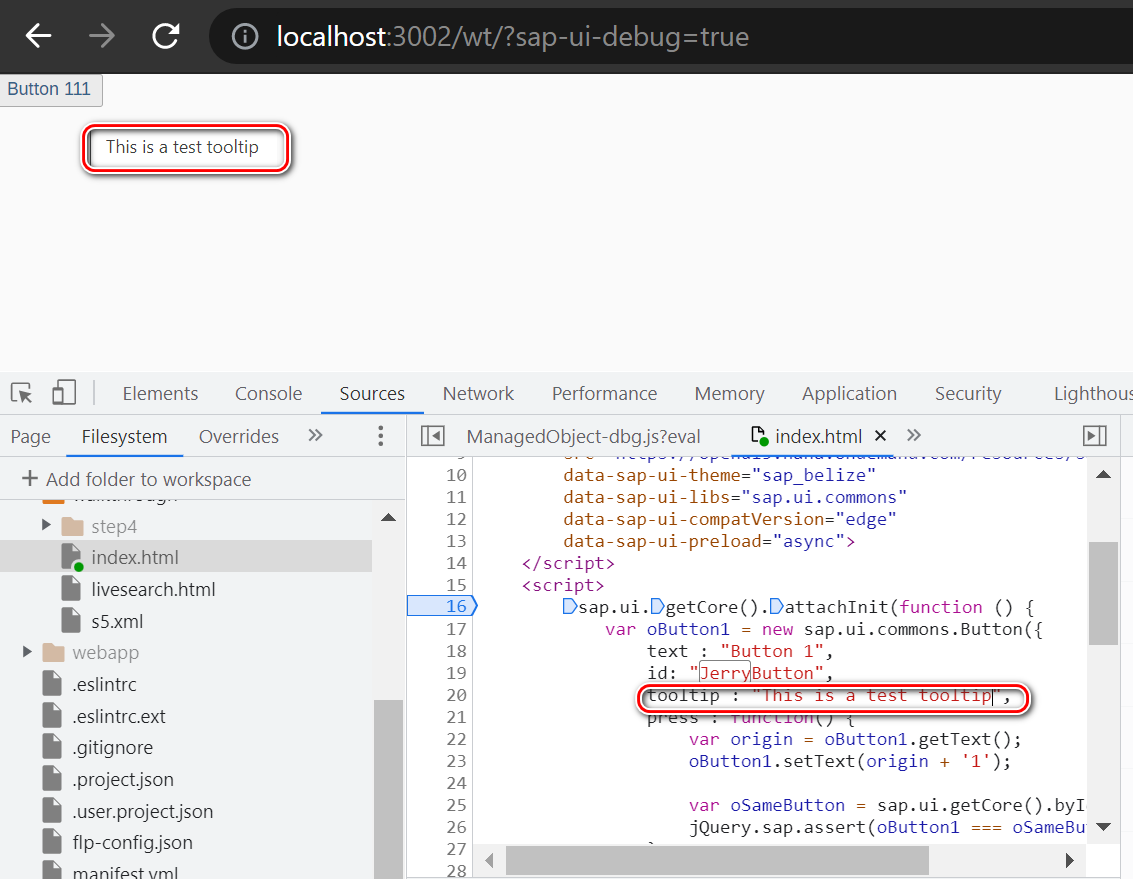The width and height of the screenshot is (1133, 879).
Task: Open the Memory tab
Action: [x=729, y=393]
